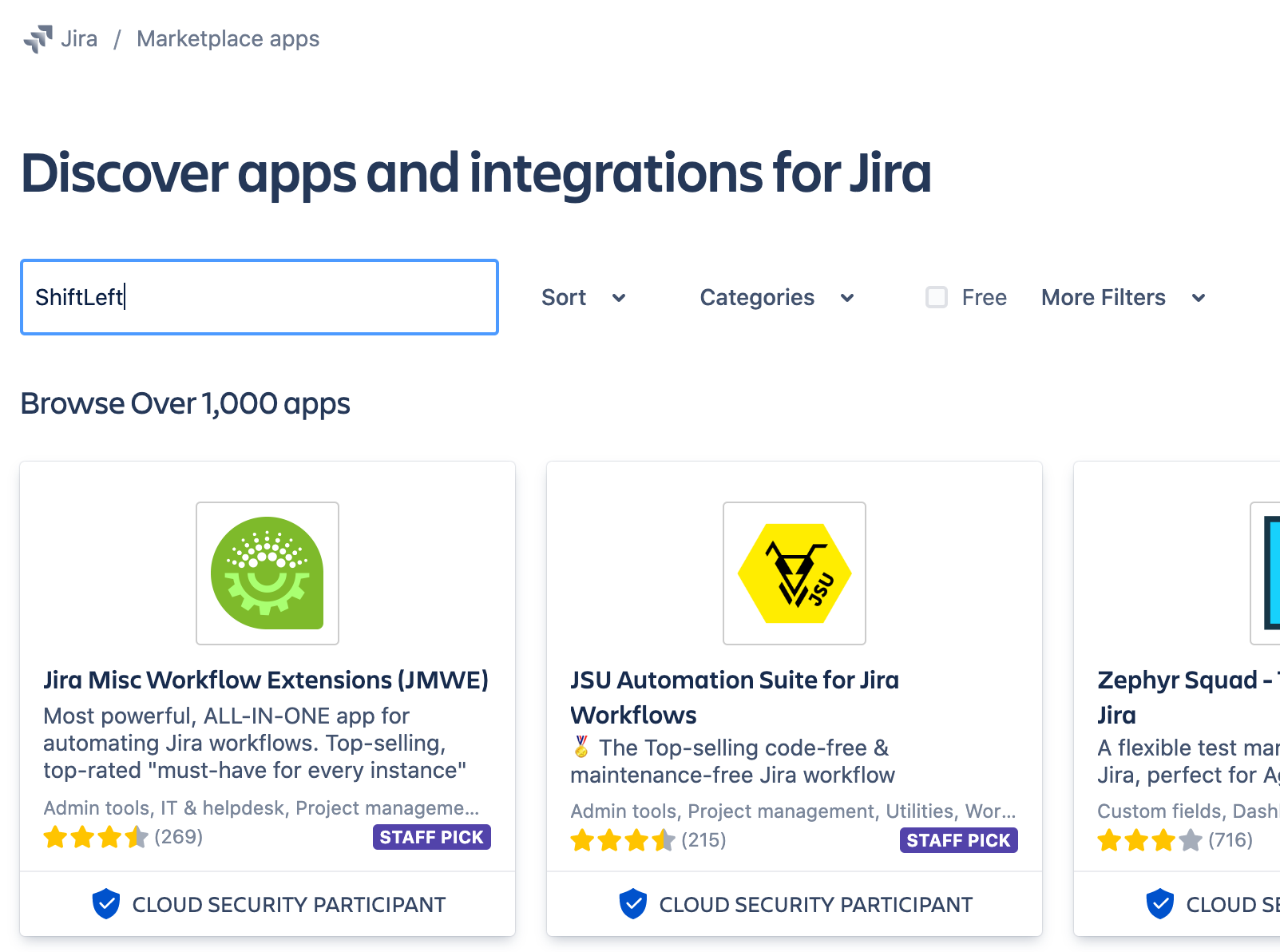Open the Sort dropdown

point(583,298)
